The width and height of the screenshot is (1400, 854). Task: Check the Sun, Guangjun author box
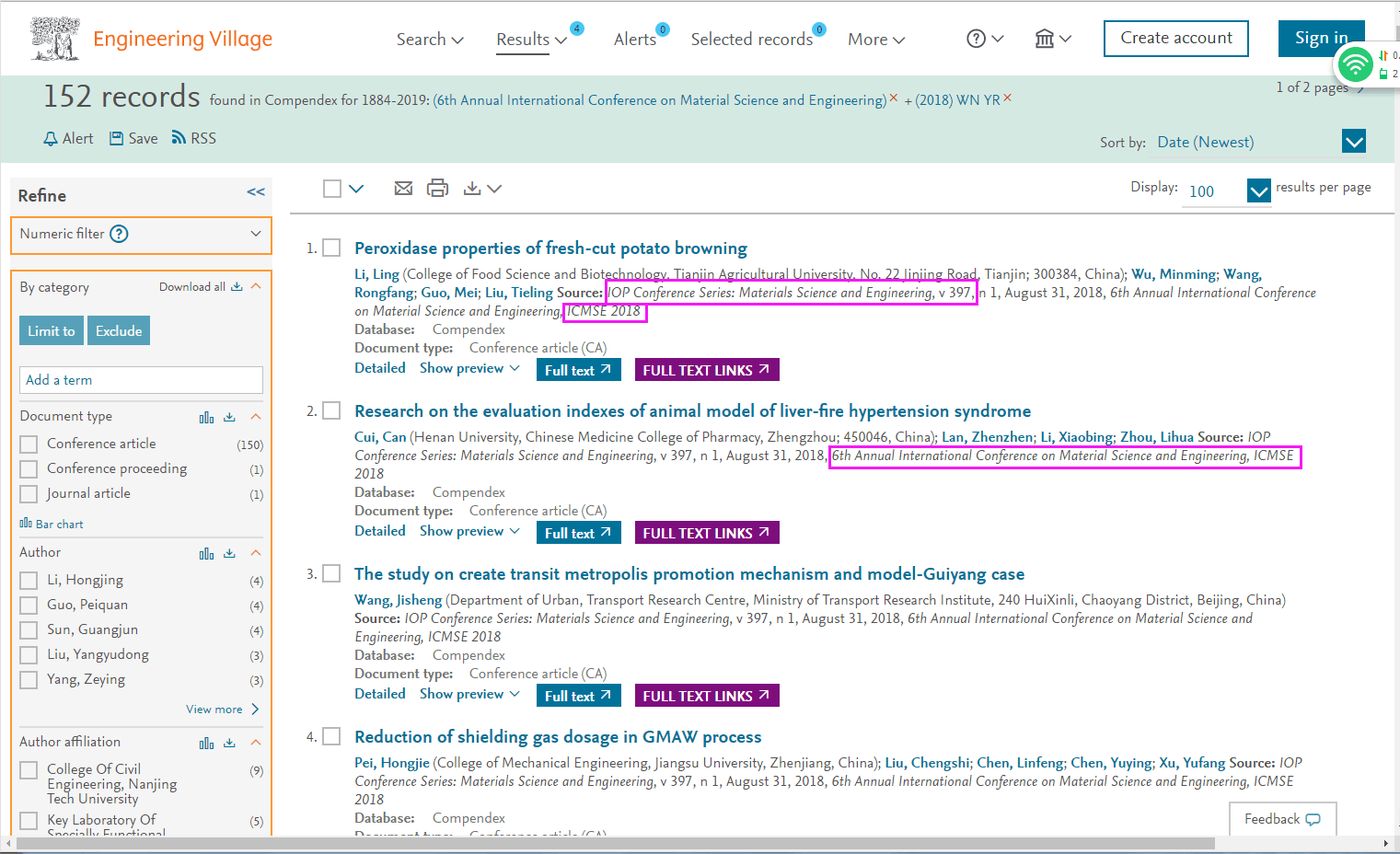pyautogui.click(x=29, y=630)
